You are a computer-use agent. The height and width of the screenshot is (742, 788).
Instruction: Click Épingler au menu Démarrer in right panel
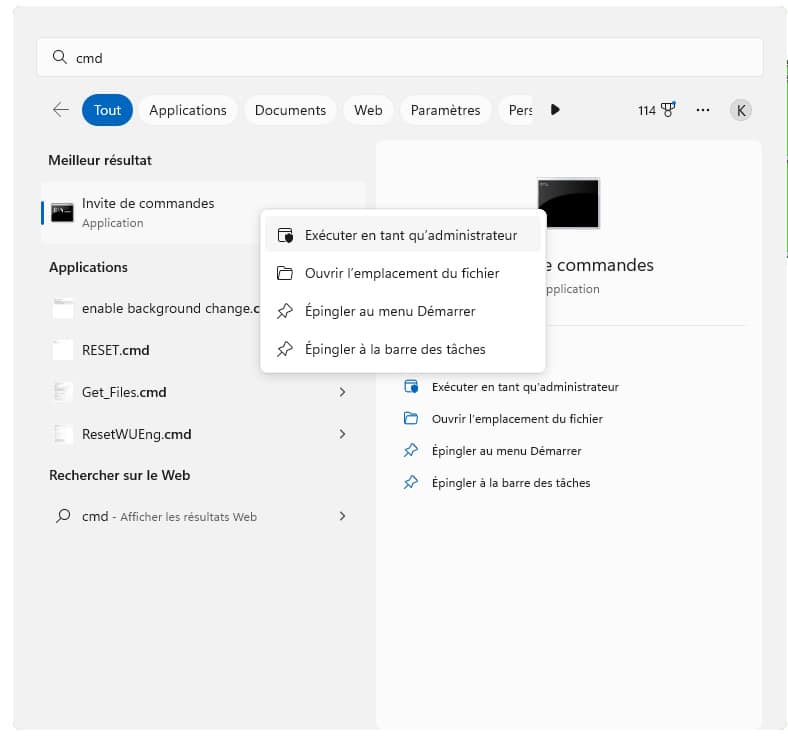coord(506,451)
